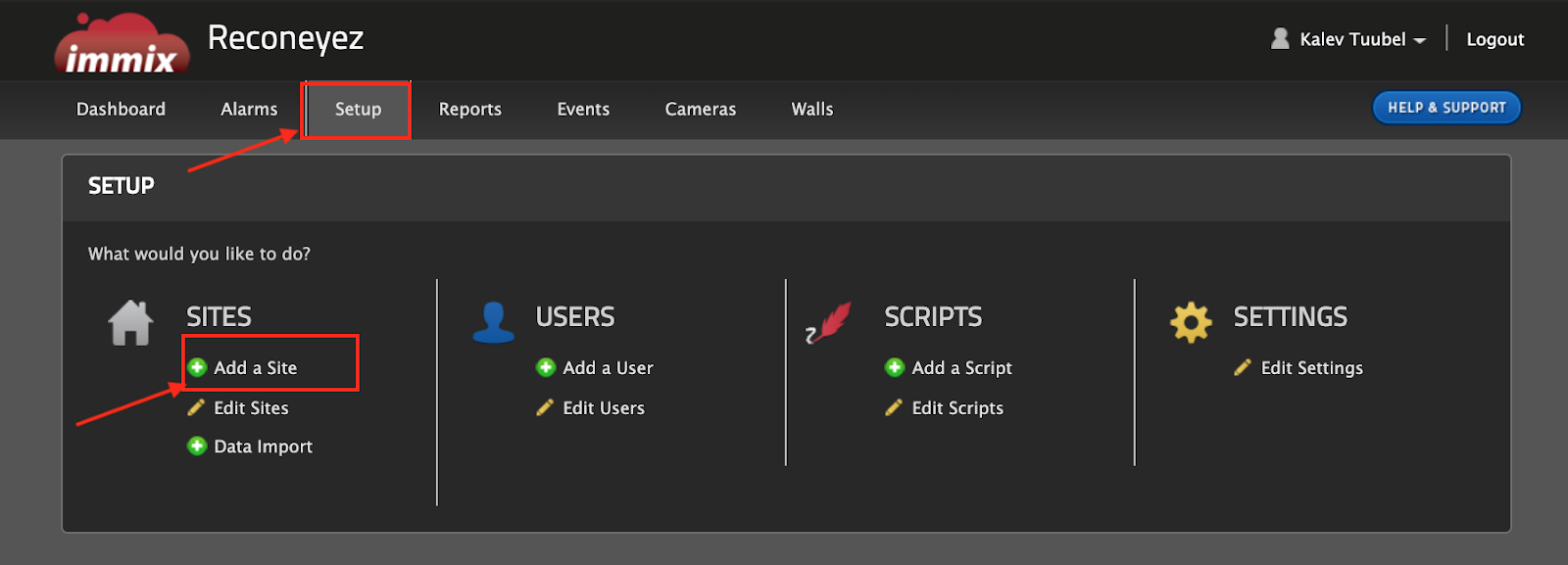Open the Dashboard tab
Viewport: 1568px width, 565px height.
pos(121,109)
